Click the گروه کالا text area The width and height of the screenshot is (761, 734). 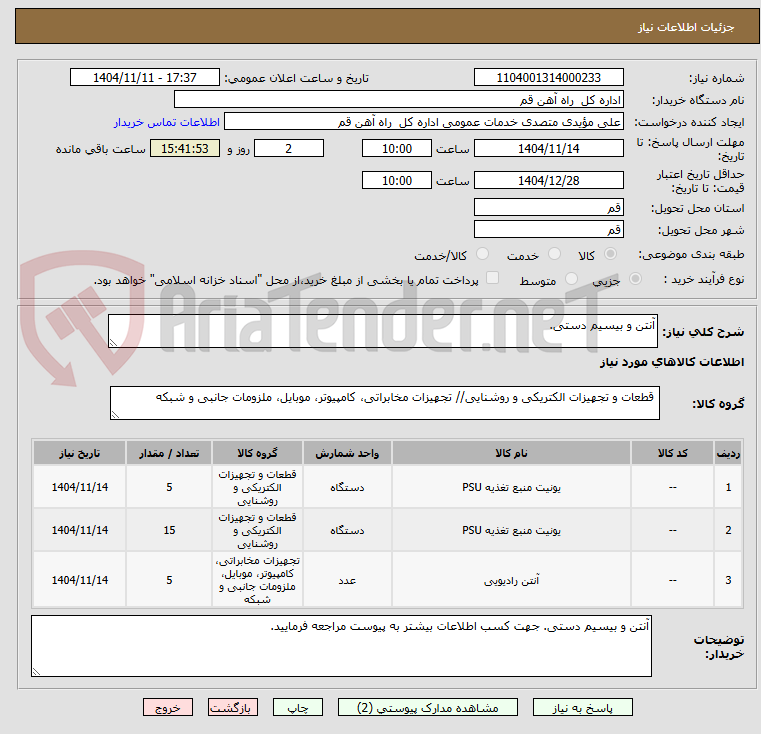(x=385, y=403)
